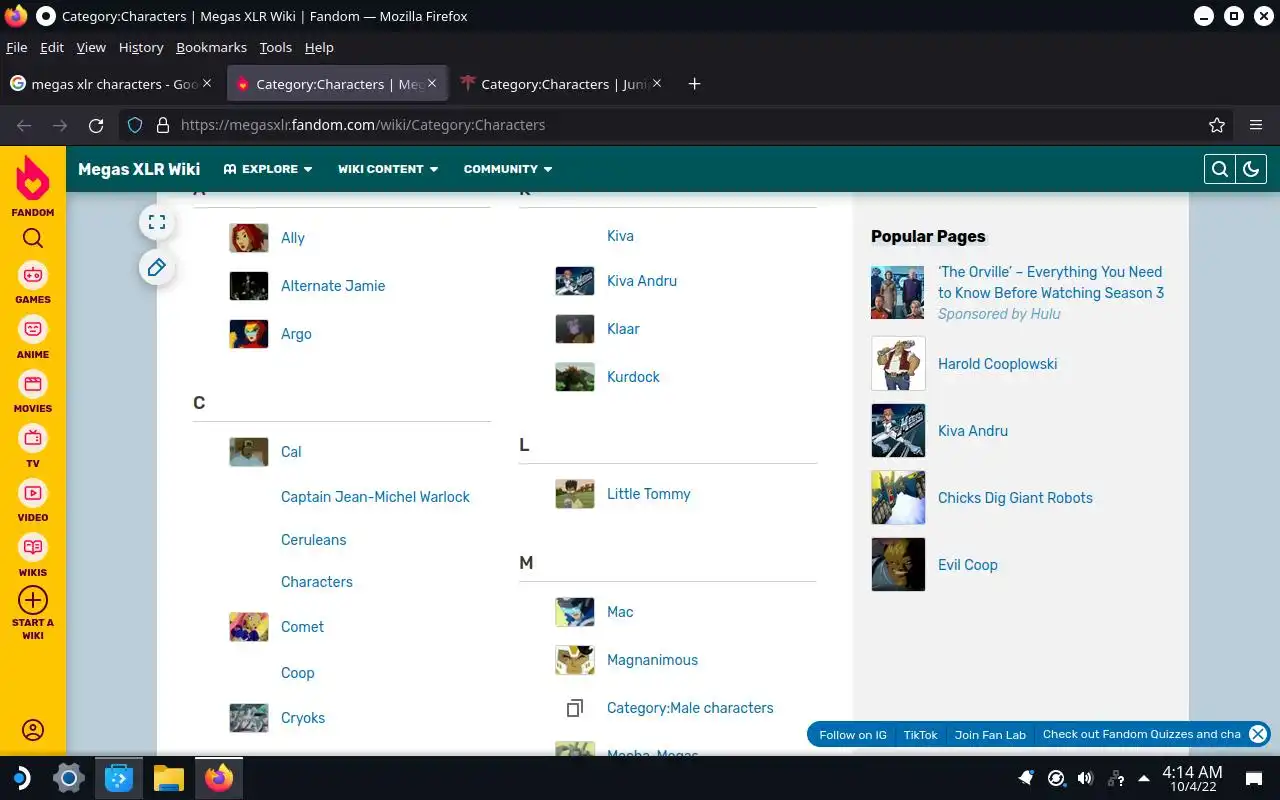Open the Captain Jean-Michel Warlock page
This screenshot has height=800, width=1280.
pos(375,497)
